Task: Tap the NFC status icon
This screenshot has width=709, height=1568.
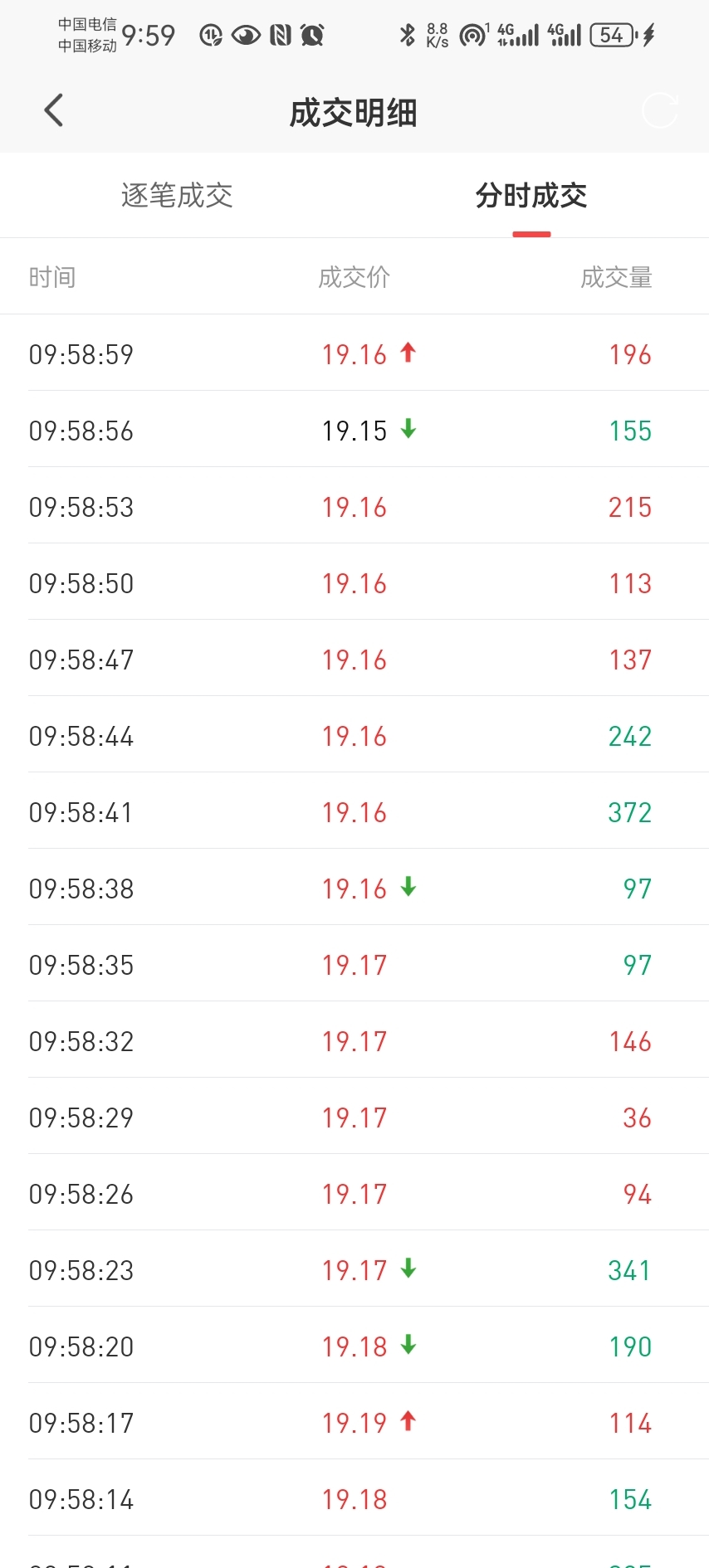Action: coord(281,35)
